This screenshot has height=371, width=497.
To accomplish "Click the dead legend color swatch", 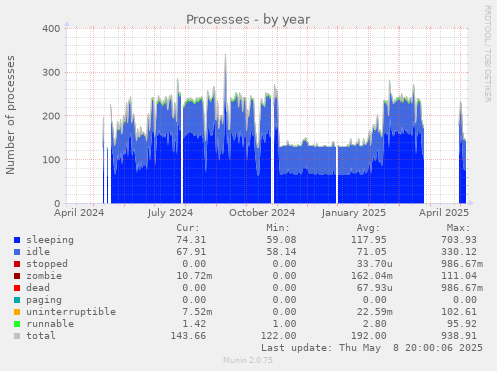I will [17, 288].
